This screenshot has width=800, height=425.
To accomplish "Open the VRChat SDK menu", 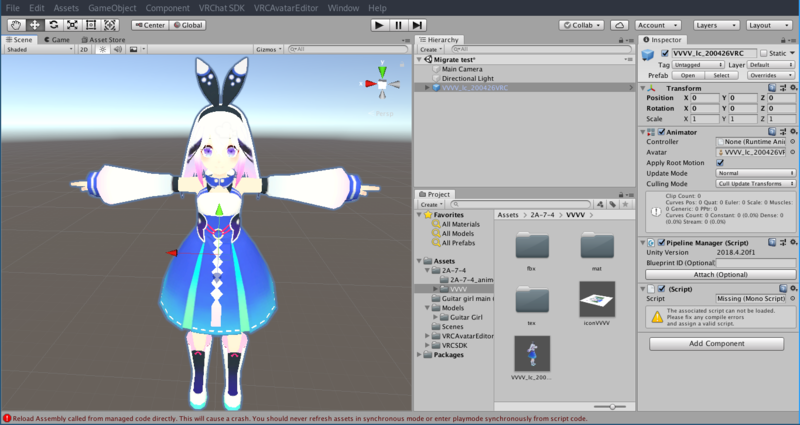I will [x=221, y=8].
